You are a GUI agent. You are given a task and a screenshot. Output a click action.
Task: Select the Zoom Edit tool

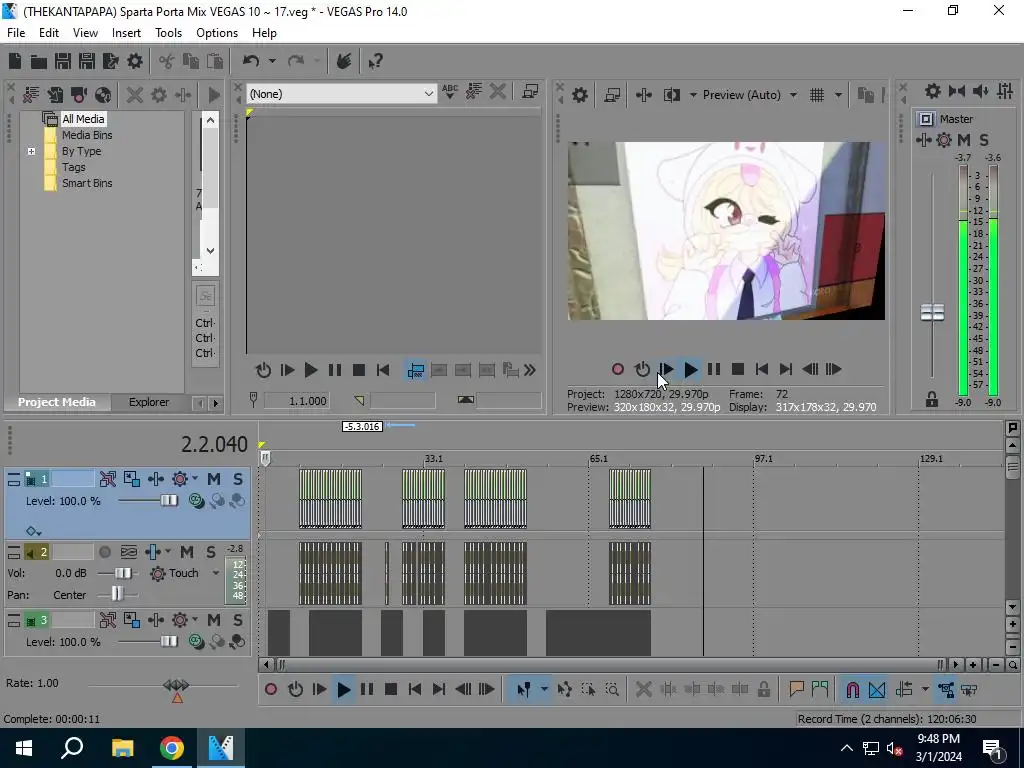(x=612, y=690)
